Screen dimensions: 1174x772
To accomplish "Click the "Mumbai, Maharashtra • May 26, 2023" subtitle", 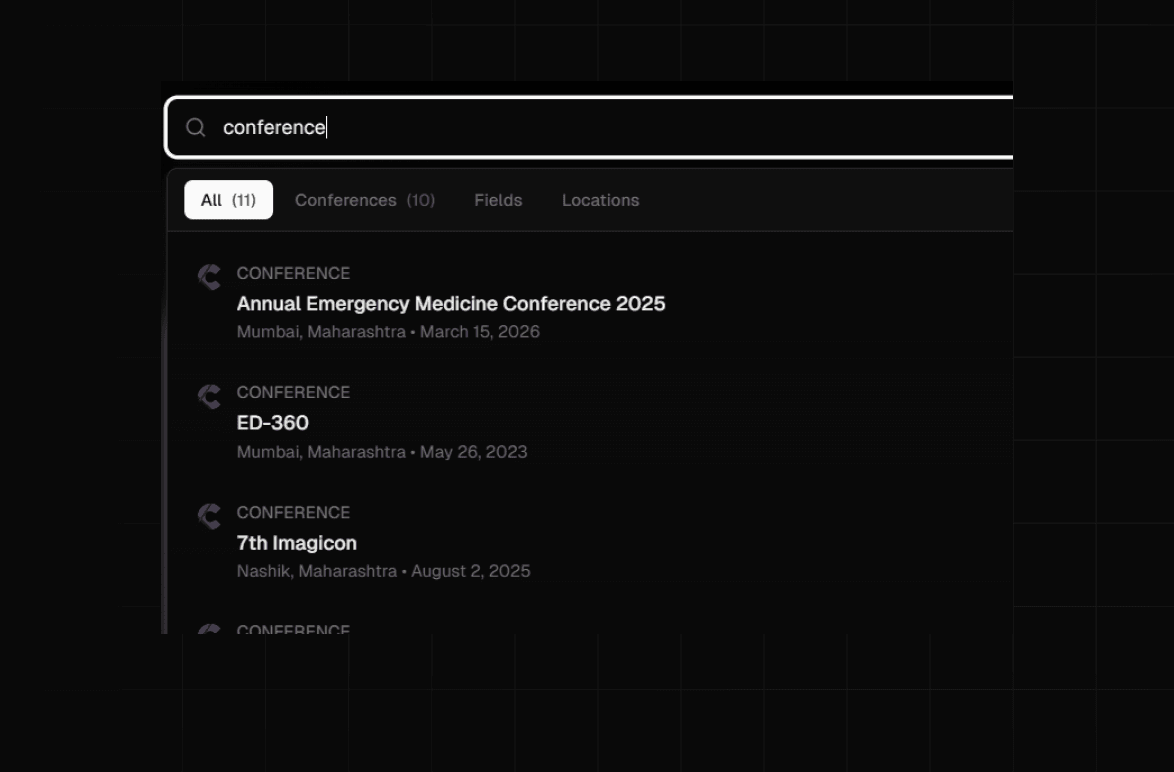I will tap(382, 452).
